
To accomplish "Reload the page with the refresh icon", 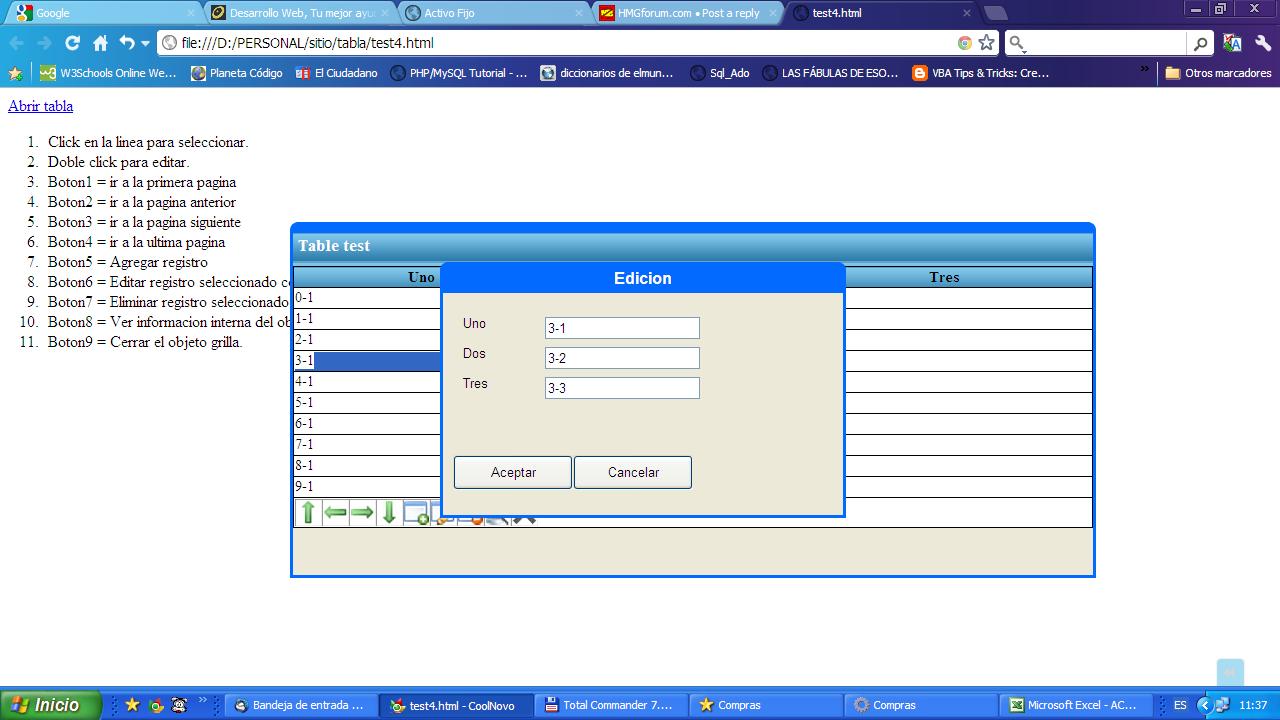I will [x=72, y=43].
